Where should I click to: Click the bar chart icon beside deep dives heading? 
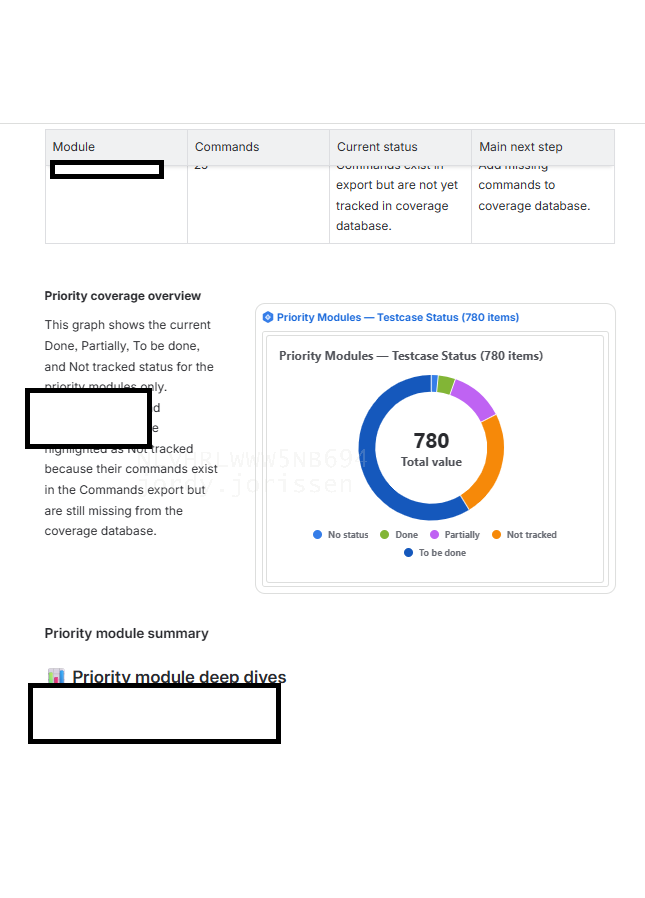coord(56,675)
